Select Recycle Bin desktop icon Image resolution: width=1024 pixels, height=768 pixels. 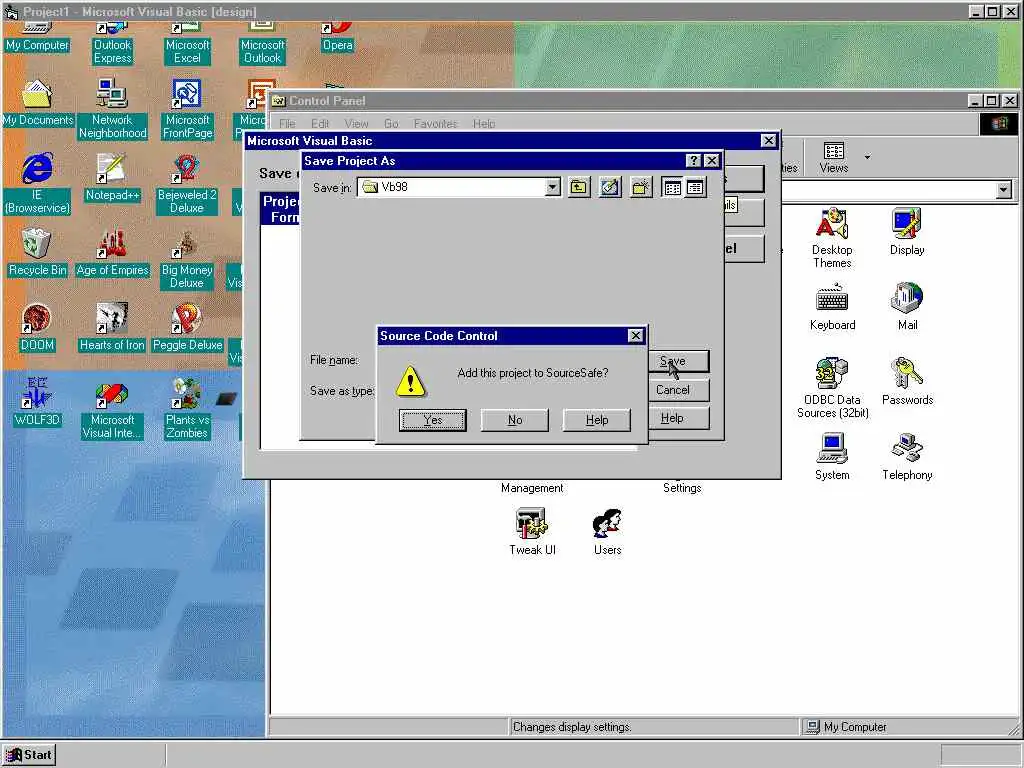click(x=37, y=253)
